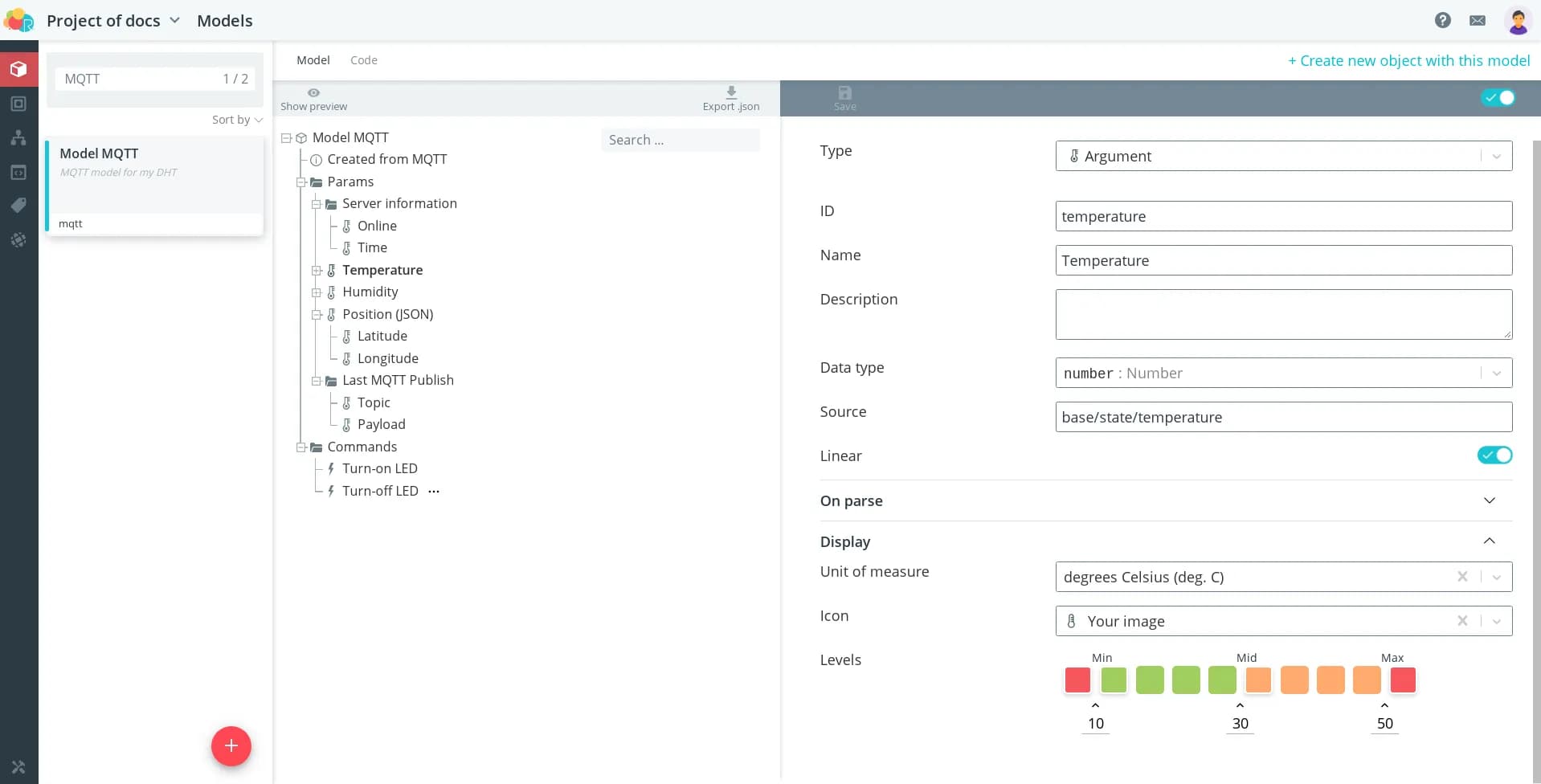
Task: Switch to the Code tab
Action: tap(363, 60)
